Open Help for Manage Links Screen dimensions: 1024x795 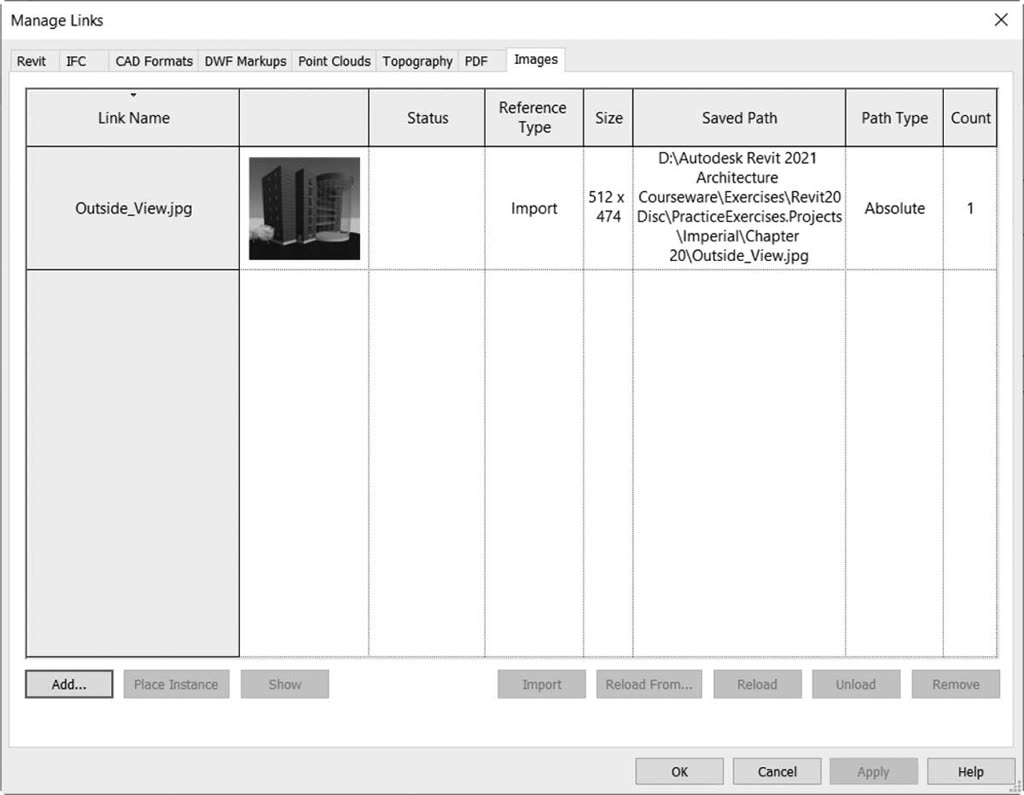971,771
